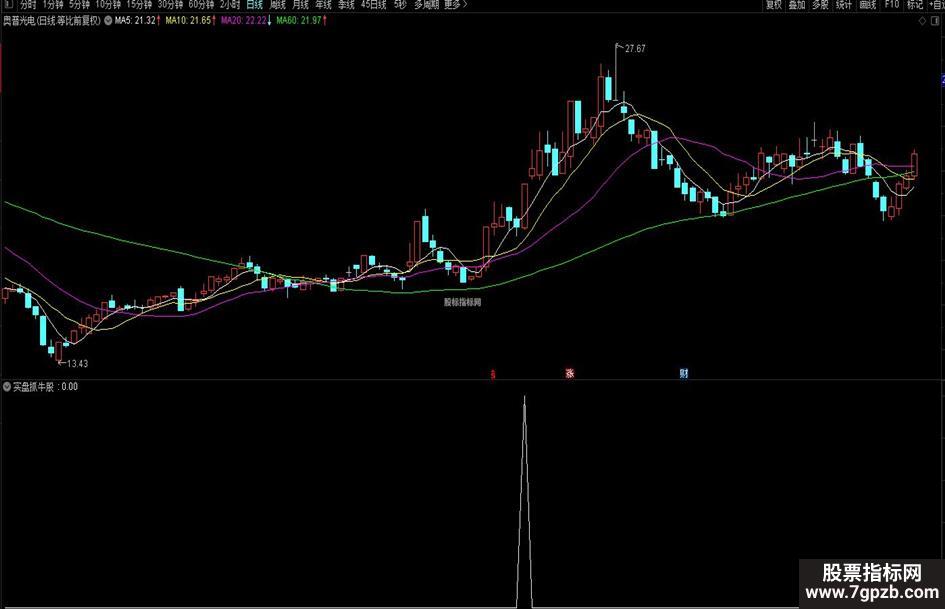945x609 pixels.
Task: Select the 30分钟 period tab
Action: 171,4
